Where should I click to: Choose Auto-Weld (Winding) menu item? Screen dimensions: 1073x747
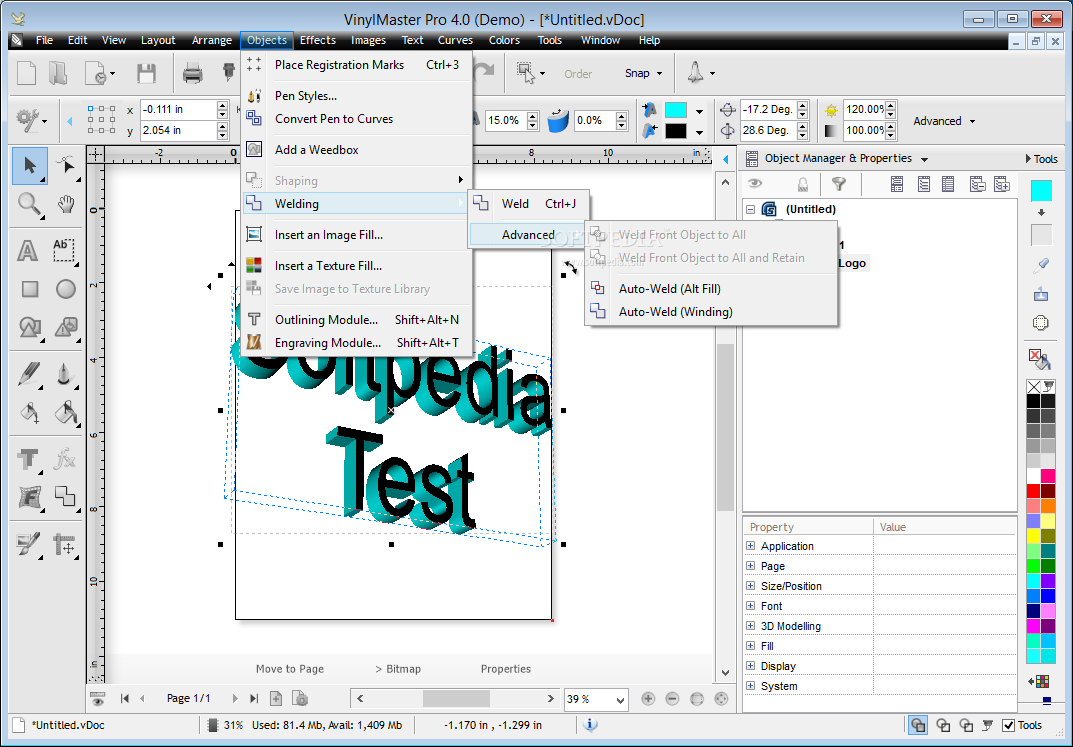coord(711,312)
